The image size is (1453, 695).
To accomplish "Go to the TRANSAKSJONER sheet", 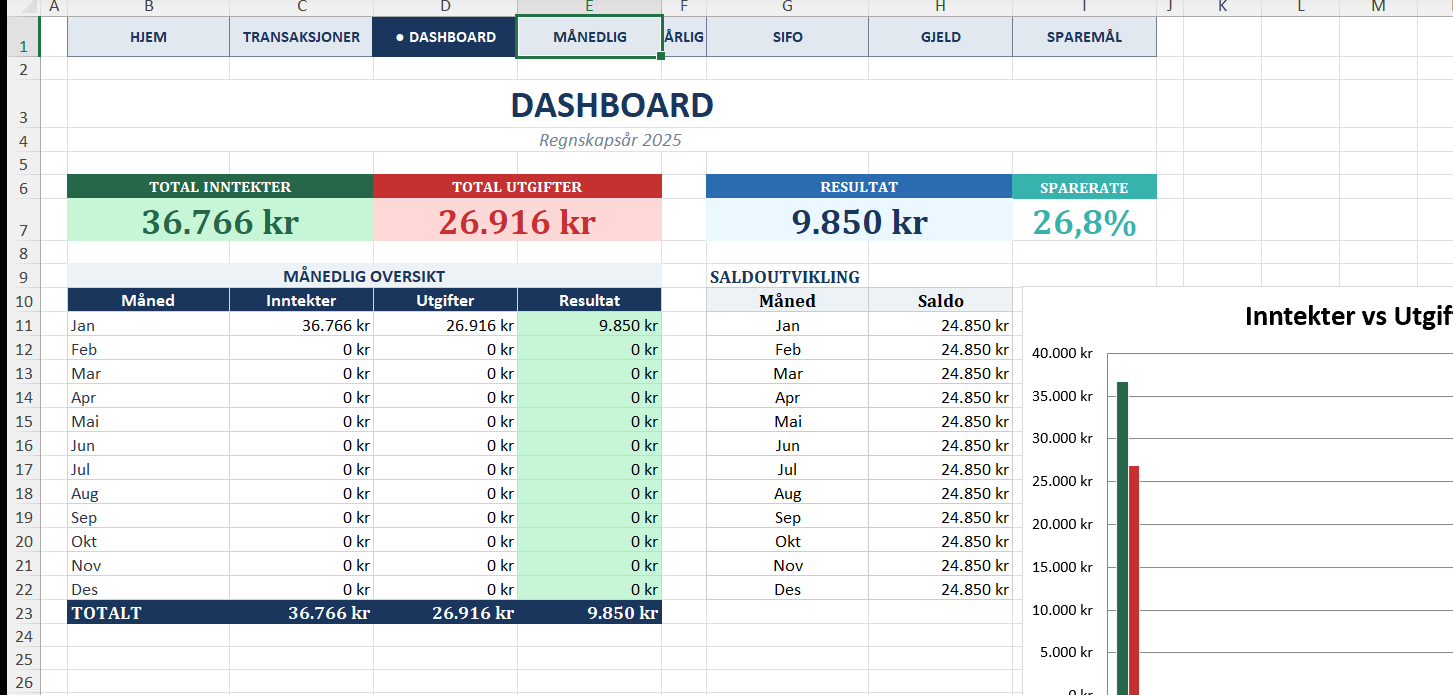I will click(301, 37).
